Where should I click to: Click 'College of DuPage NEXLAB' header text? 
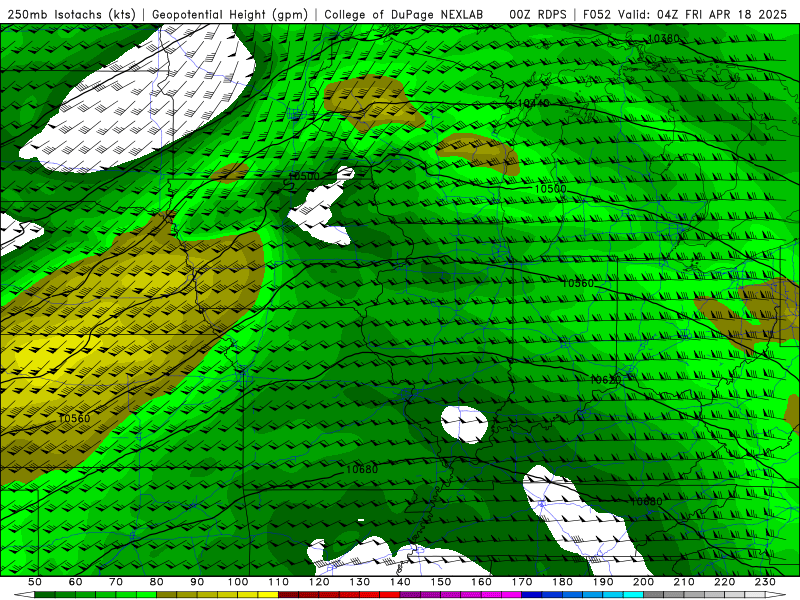[404, 14]
